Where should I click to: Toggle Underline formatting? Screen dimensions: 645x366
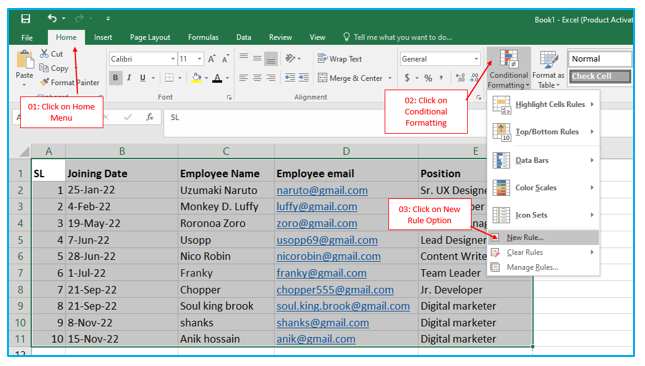[143, 78]
